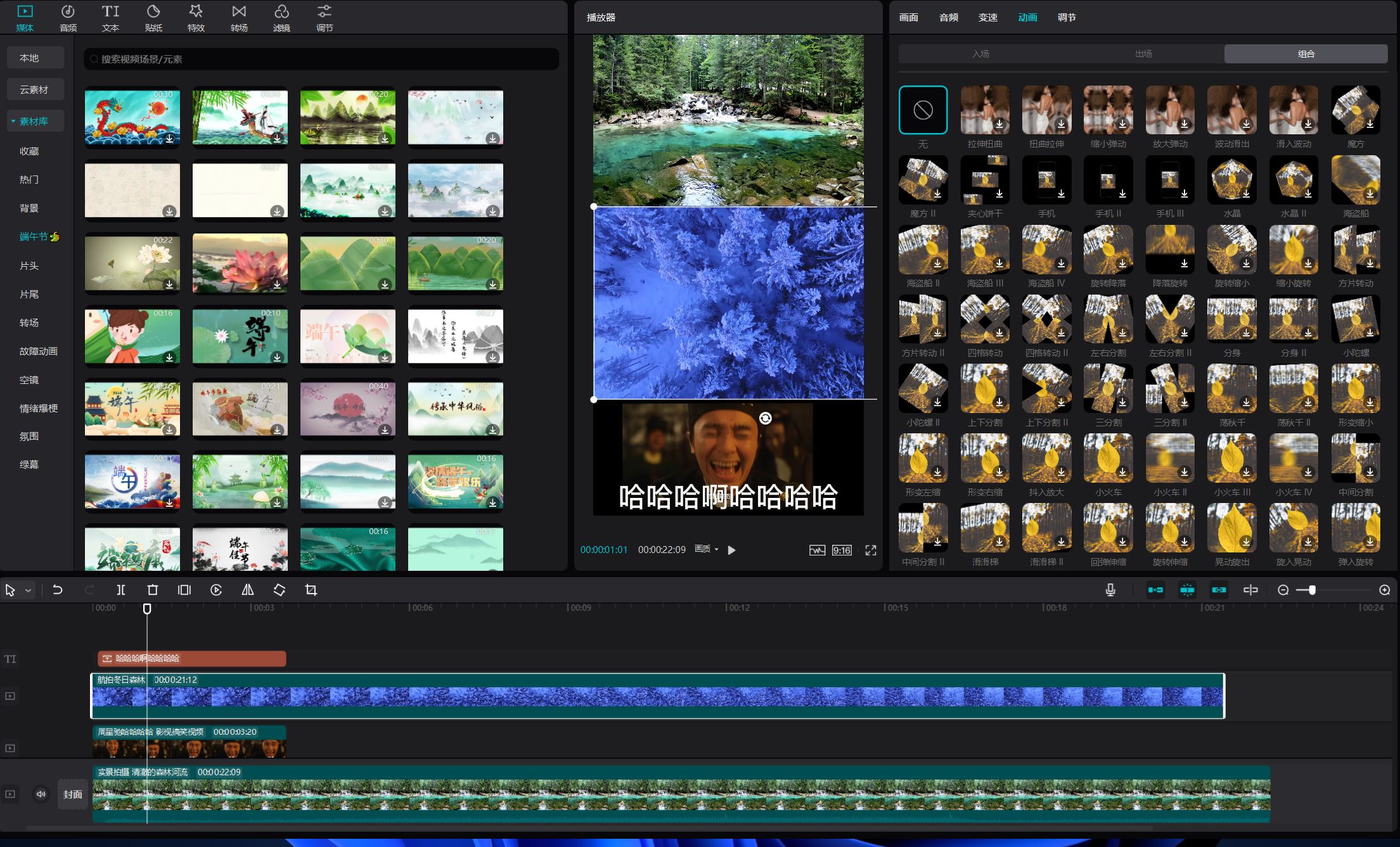Mute the main track audio
The width and height of the screenshot is (1400, 847).
click(41, 794)
